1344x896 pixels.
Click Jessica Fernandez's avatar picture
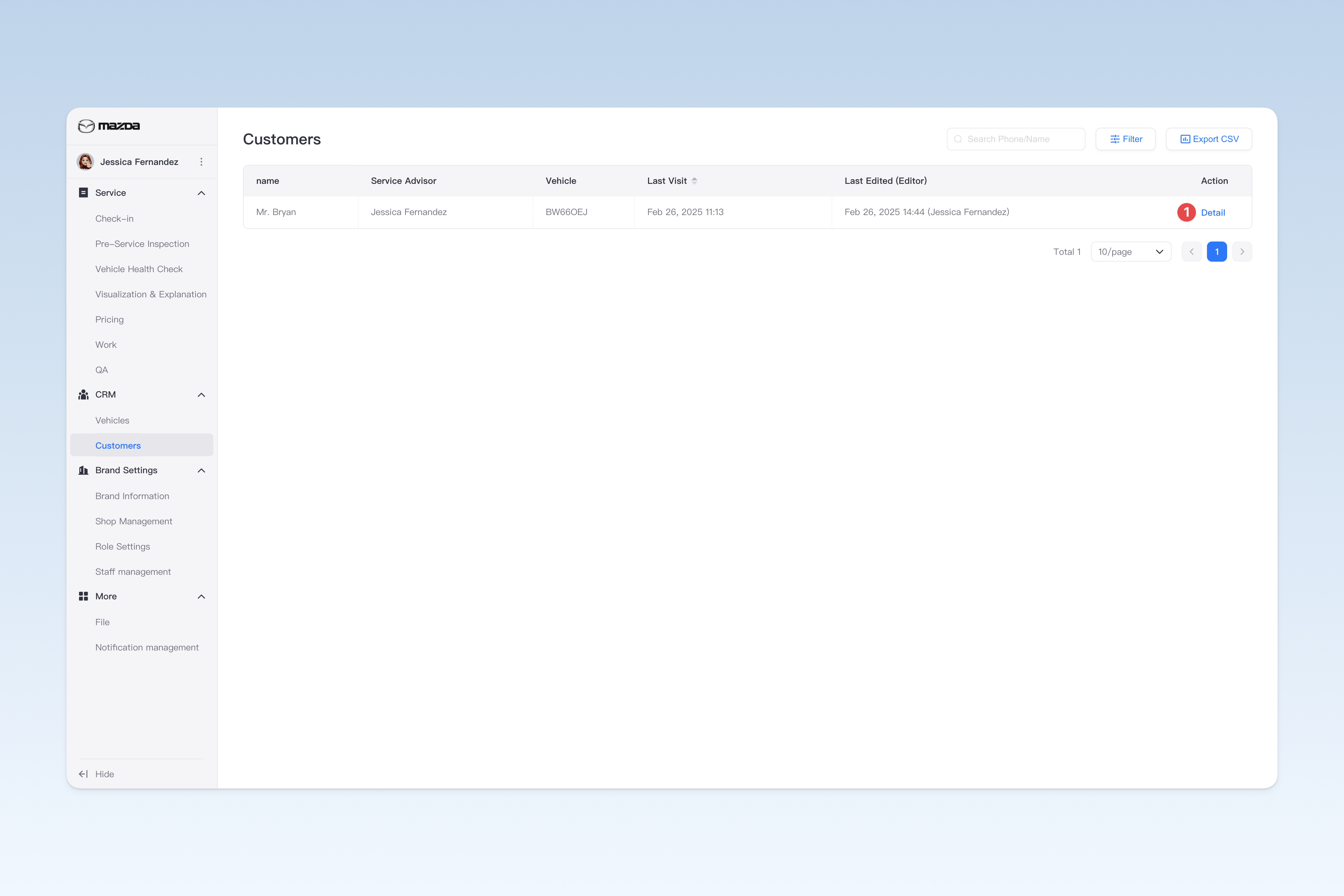coord(86,162)
